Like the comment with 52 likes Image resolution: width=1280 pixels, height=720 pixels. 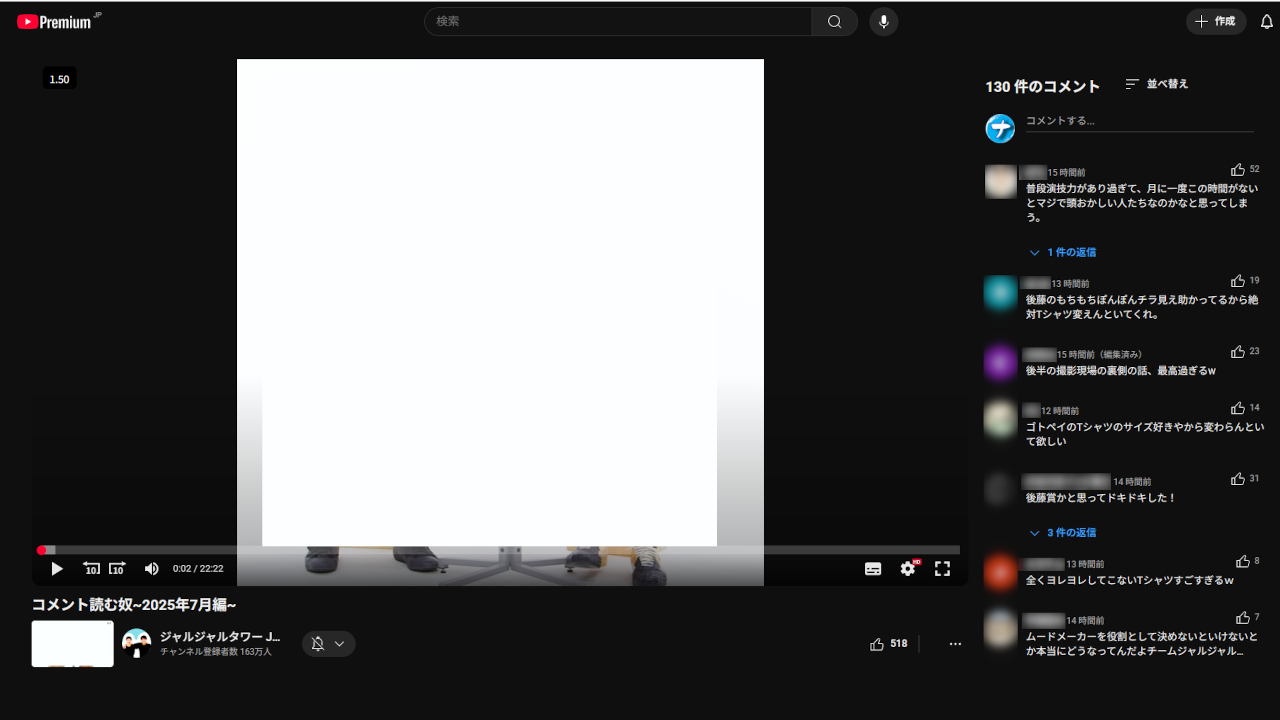tap(1238, 170)
